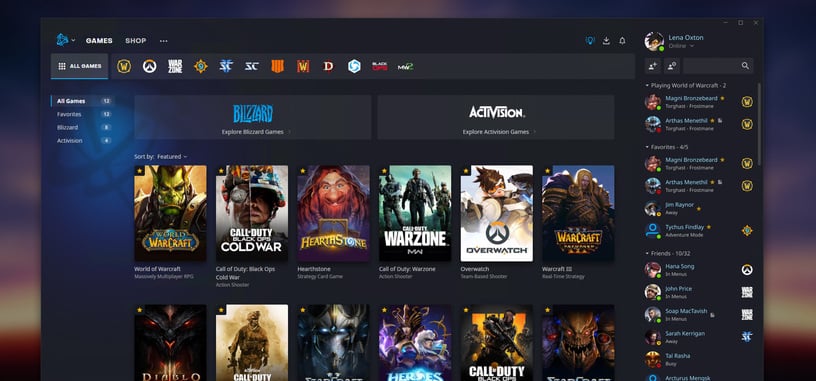Image resolution: width=816 pixels, height=381 pixels.
Task: Click StarCraft II icon beside Sarah Kerrigan
Action: pos(747,337)
